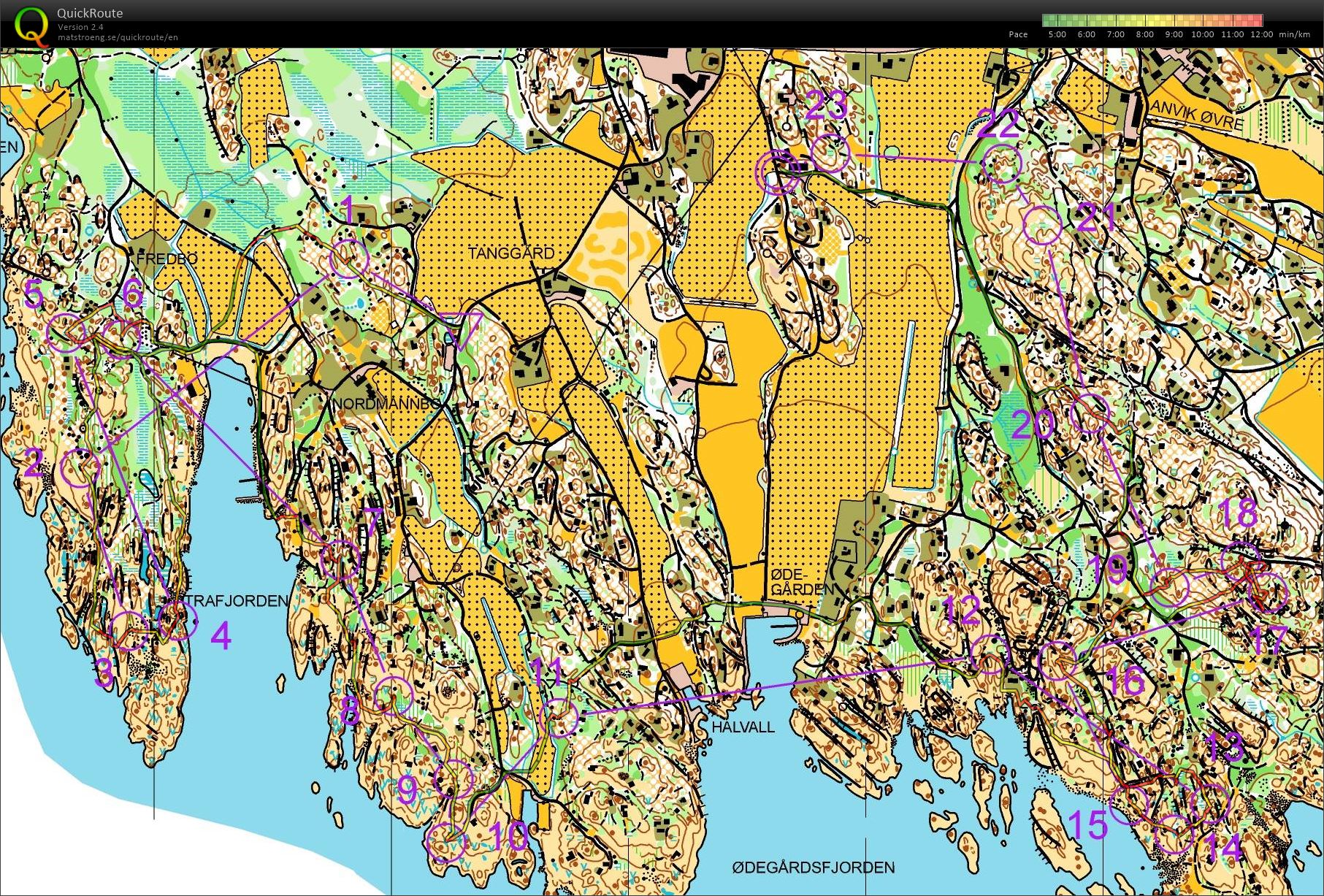
Task: Click the 8:00 pace legend label
Action: 1144,34
